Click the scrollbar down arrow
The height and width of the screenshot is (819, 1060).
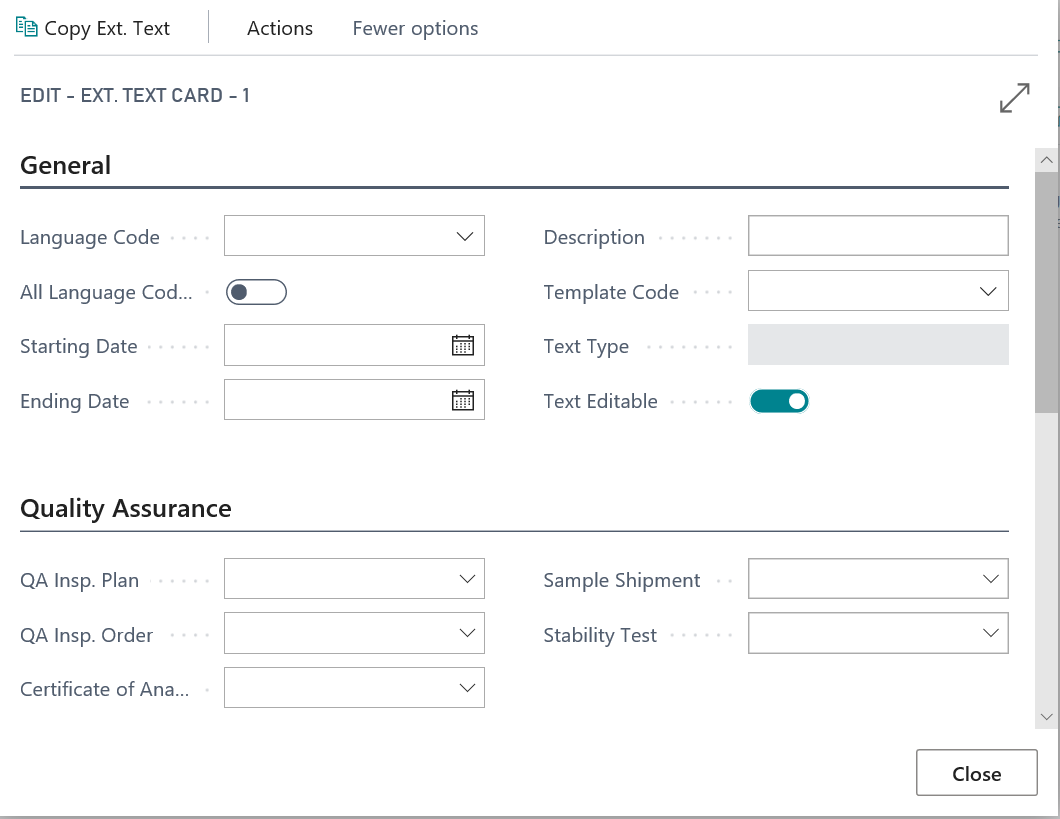(1046, 717)
